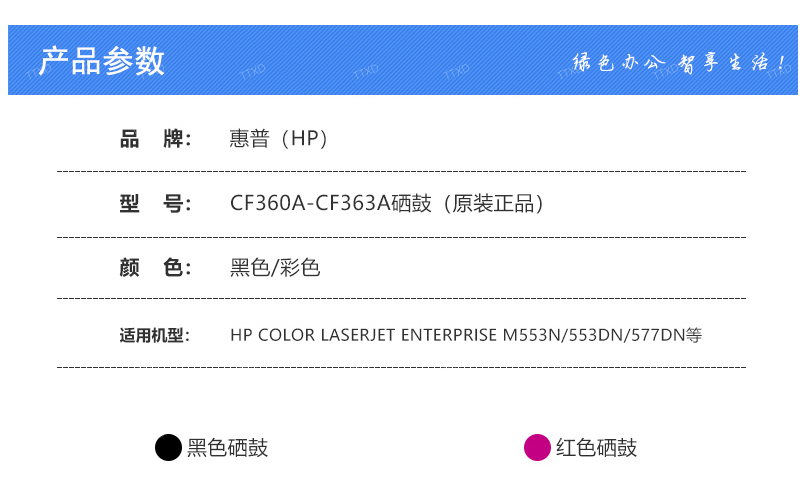Click the CF360A-CF363A硒鼓 model text
Image resolution: width=803 pixels, height=504 pixels.
331,203
